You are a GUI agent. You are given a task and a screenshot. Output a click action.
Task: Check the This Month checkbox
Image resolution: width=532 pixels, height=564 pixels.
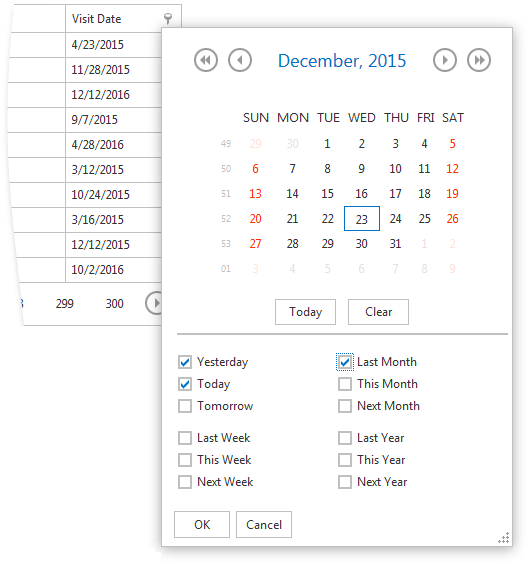[x=345, y=384]
